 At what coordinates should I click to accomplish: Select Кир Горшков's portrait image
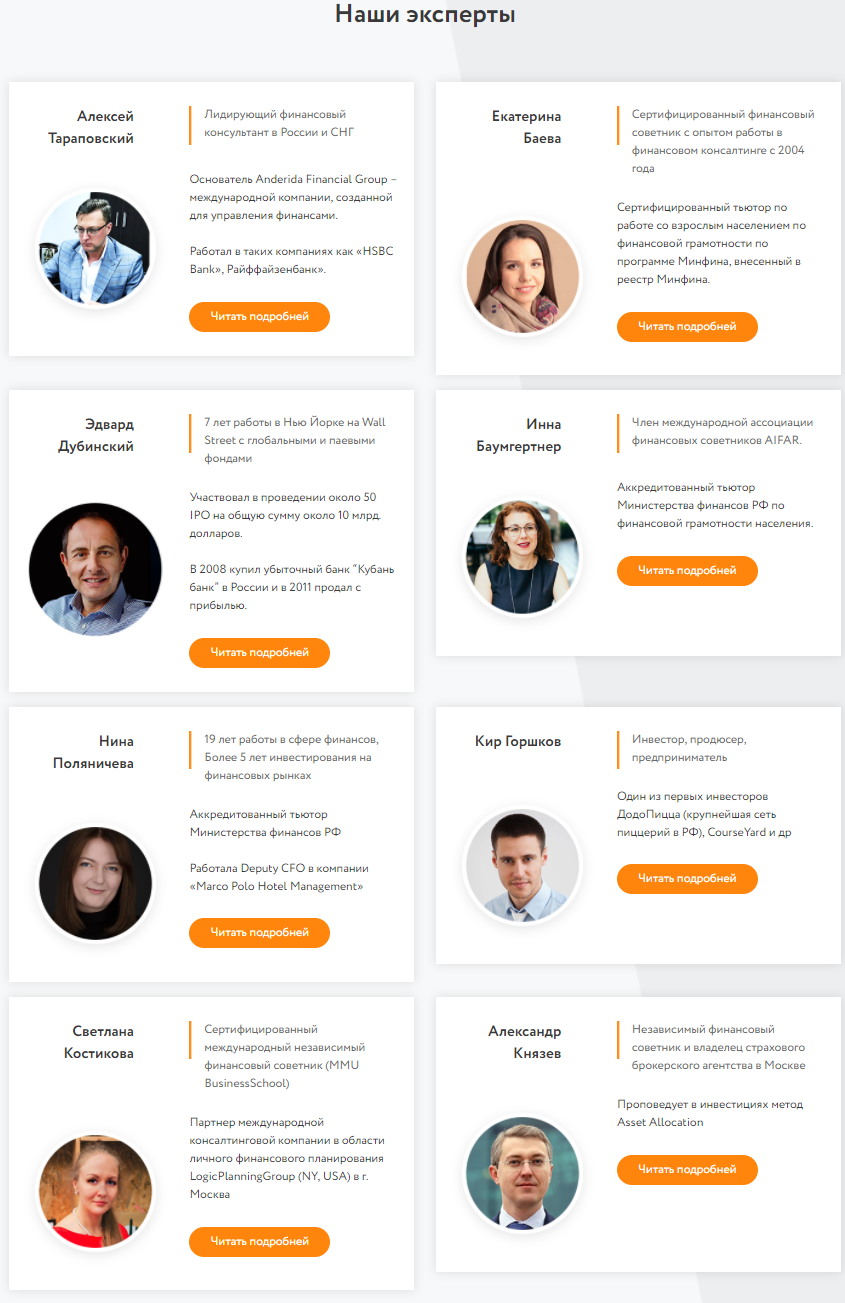tap(523, 865)
